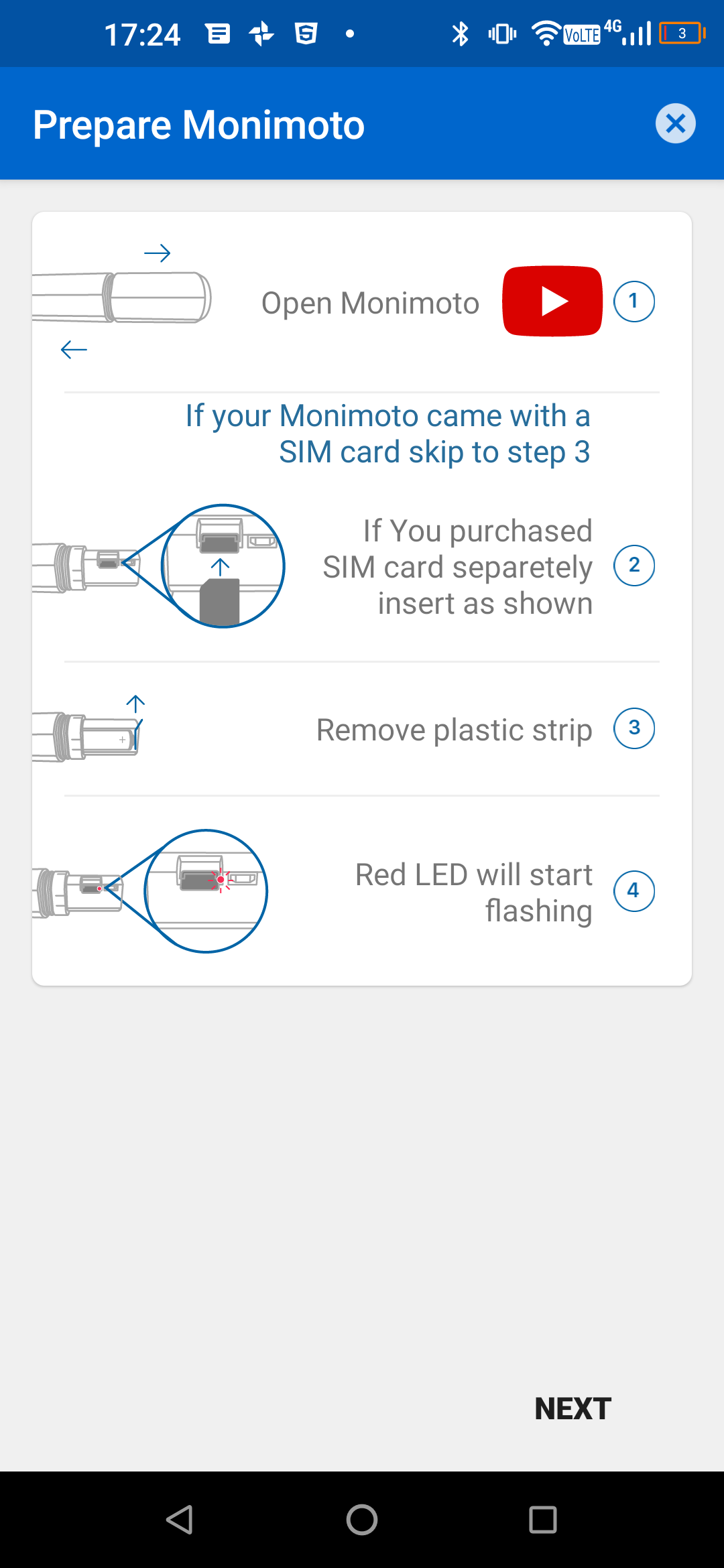
Task: Tap the step 2 number circle
Action: (633, 566)
